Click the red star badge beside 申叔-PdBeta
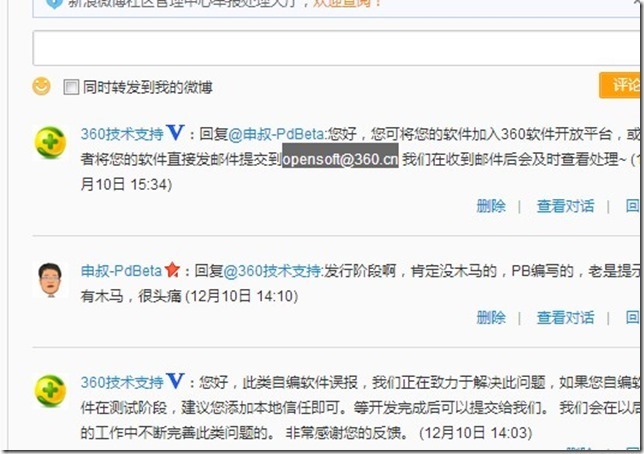The height and width of the screenshot is (454, 644). click(172, 270)
